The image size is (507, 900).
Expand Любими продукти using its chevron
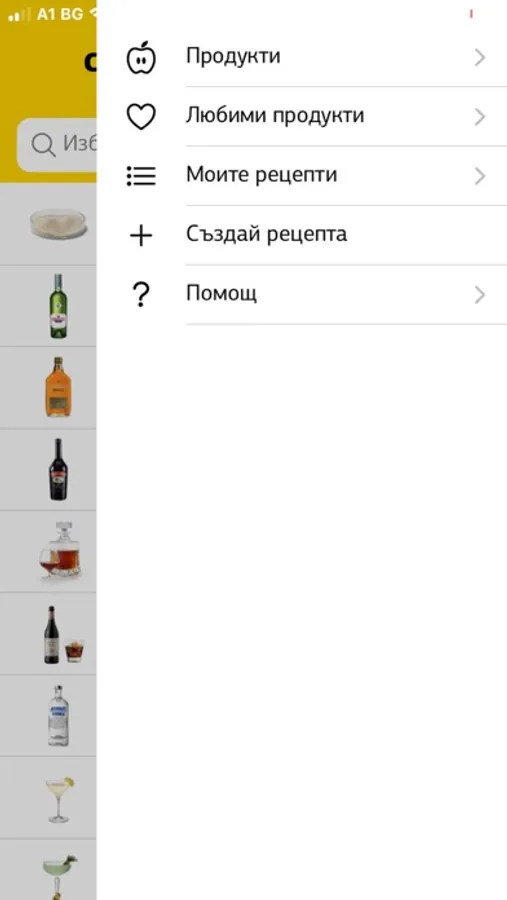coord(480,117)
